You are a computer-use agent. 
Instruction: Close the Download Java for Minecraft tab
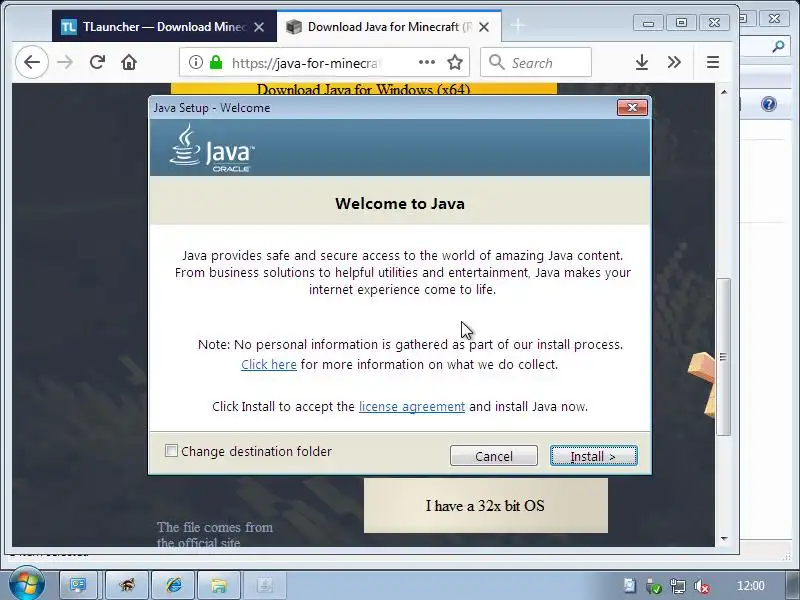pyautogui.click(x=484, y=27)
